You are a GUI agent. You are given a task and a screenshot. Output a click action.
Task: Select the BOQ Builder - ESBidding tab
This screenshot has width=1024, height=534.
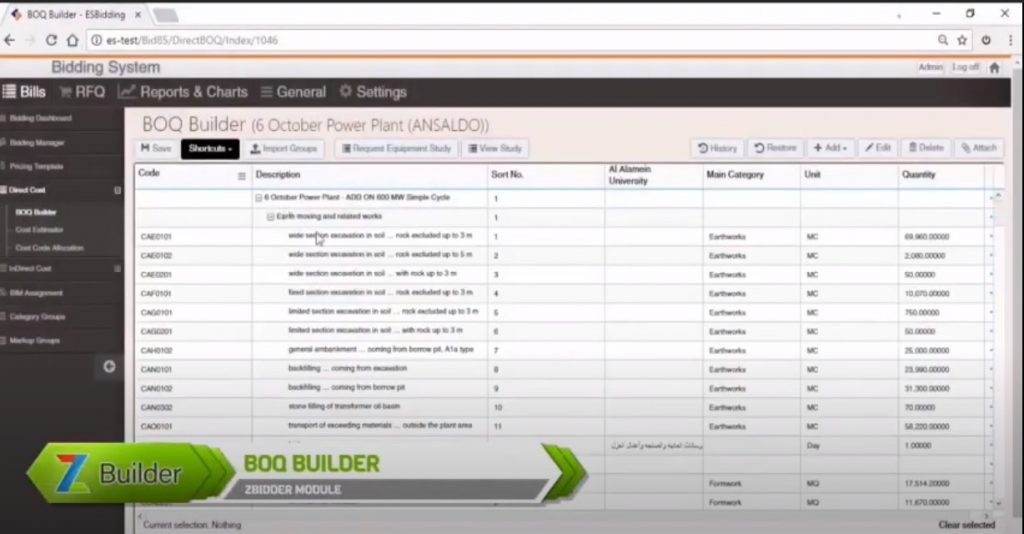click(x=77, y=14)
